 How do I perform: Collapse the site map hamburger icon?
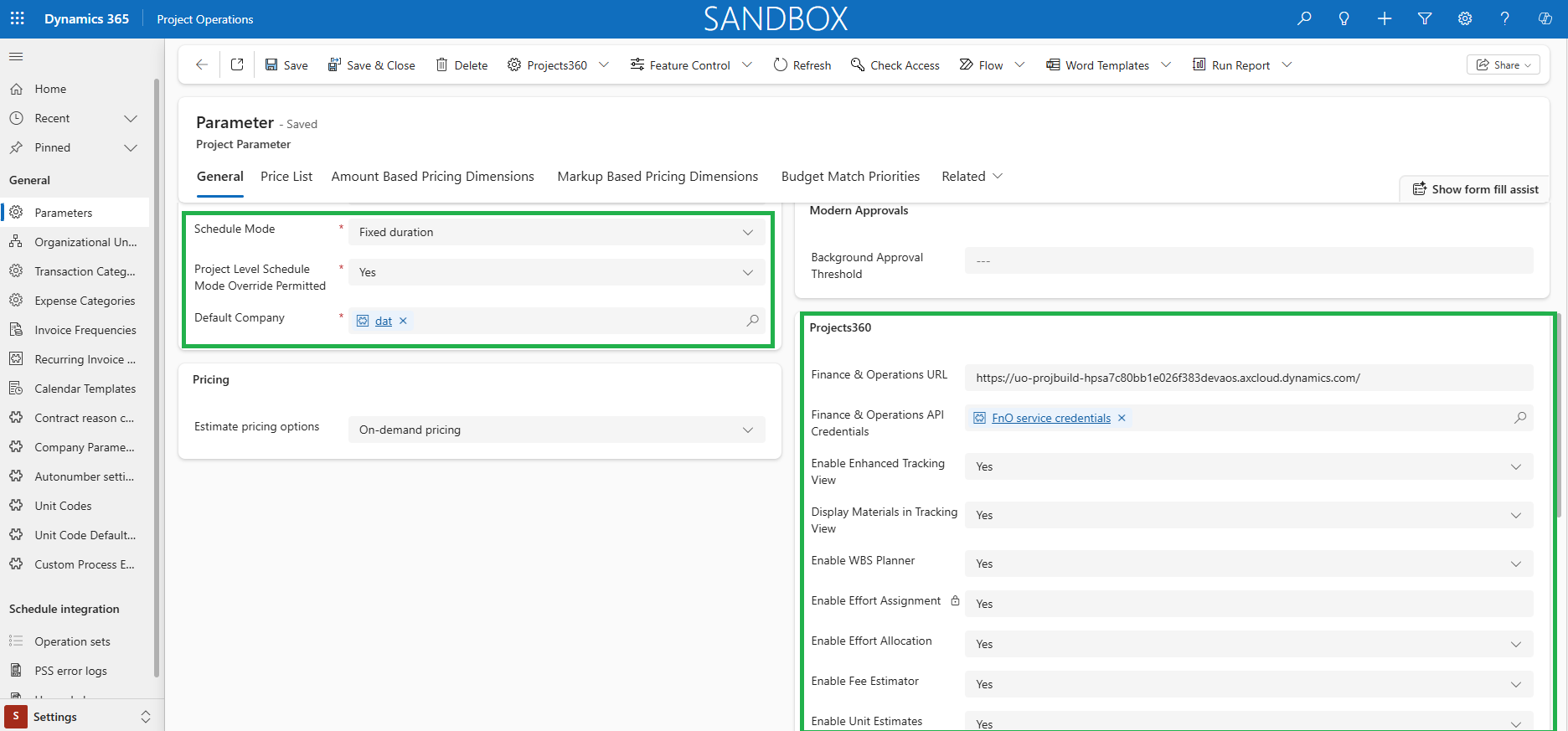click(x=16, y=56)
